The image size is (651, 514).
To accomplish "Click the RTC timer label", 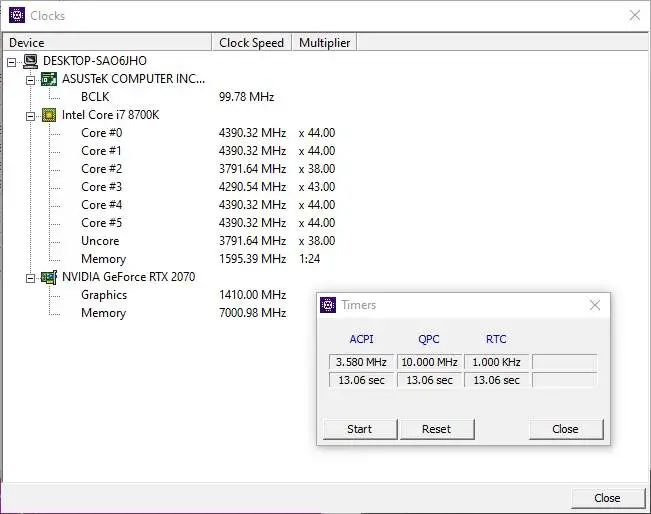I will coord(496,339).
